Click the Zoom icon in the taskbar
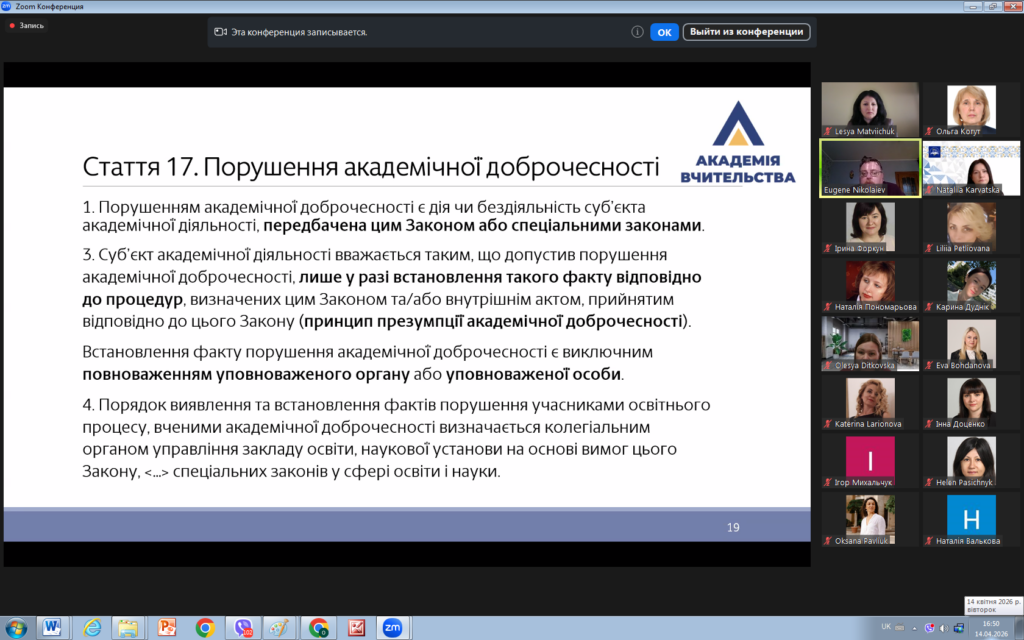This screenshot has width=1024, height=640. [392, 627]
